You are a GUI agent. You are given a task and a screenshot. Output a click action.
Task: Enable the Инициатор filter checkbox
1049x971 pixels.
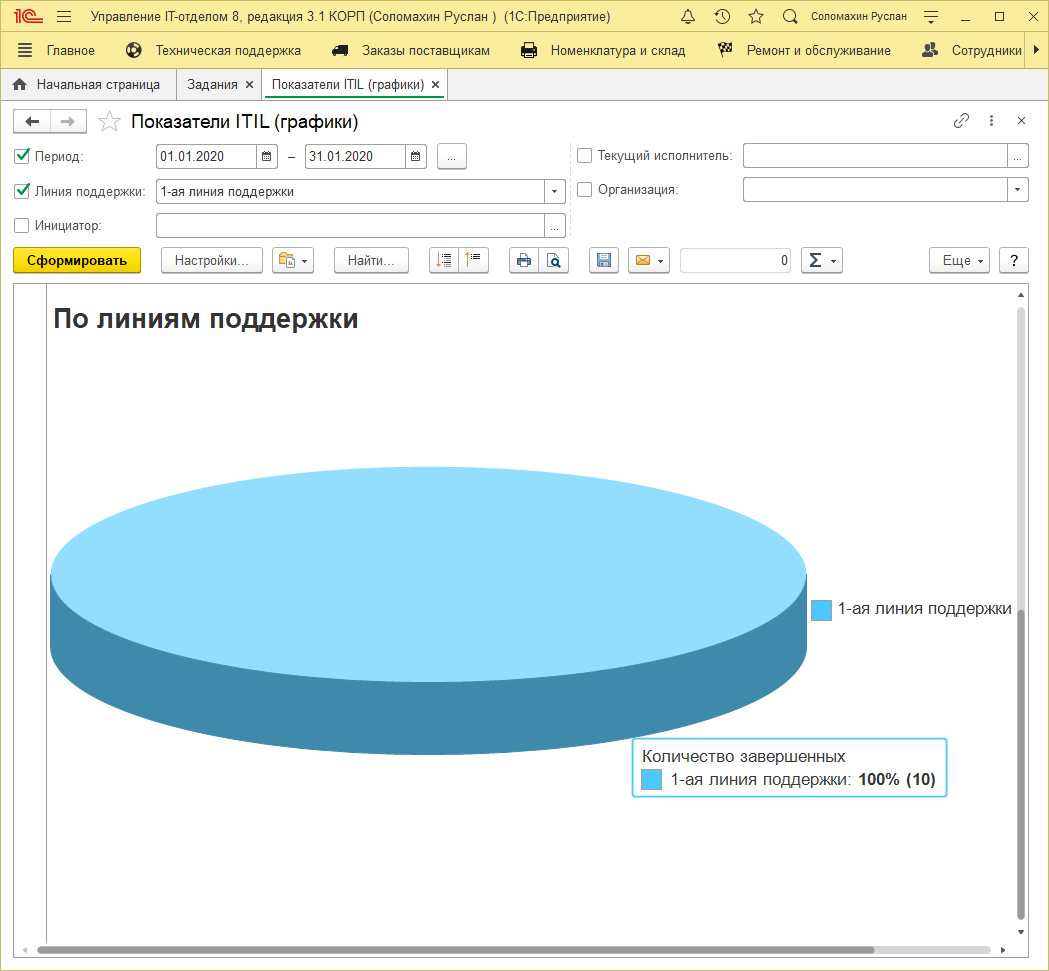(x=22, y=226)
